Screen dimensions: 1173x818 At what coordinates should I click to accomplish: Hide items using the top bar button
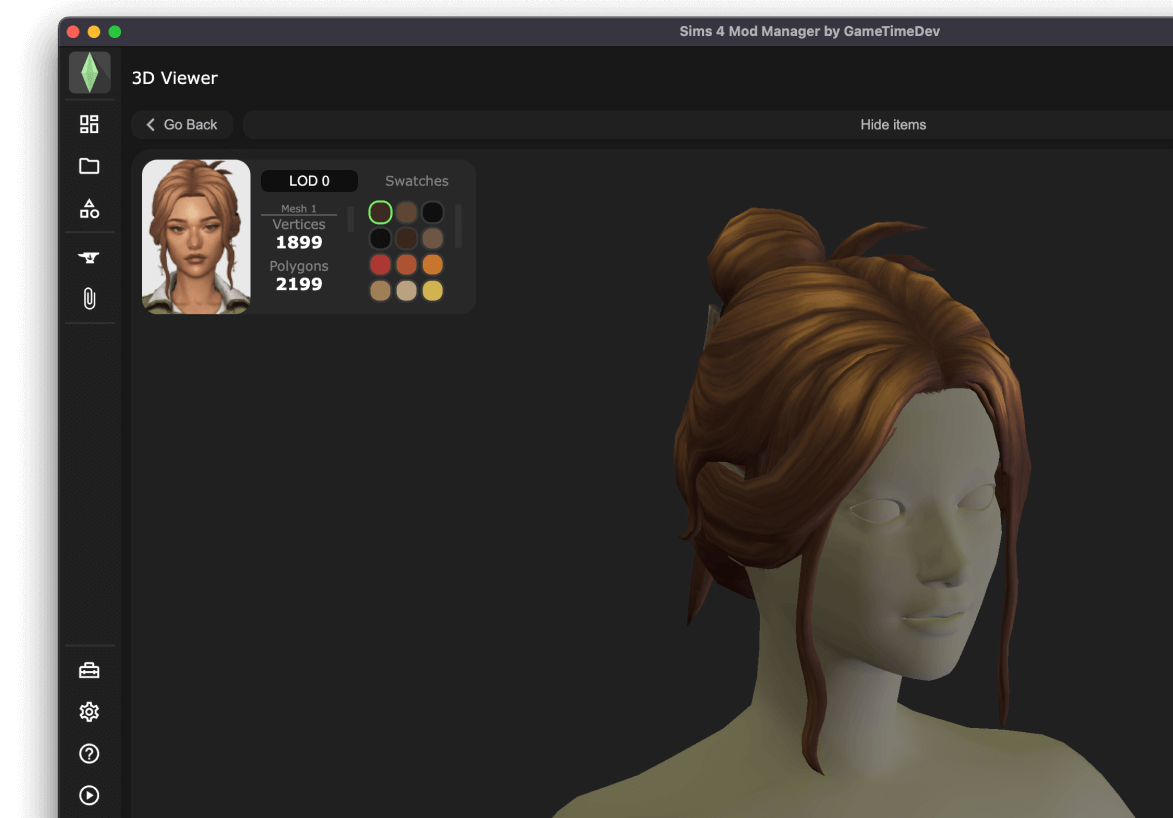coord(893,124)
